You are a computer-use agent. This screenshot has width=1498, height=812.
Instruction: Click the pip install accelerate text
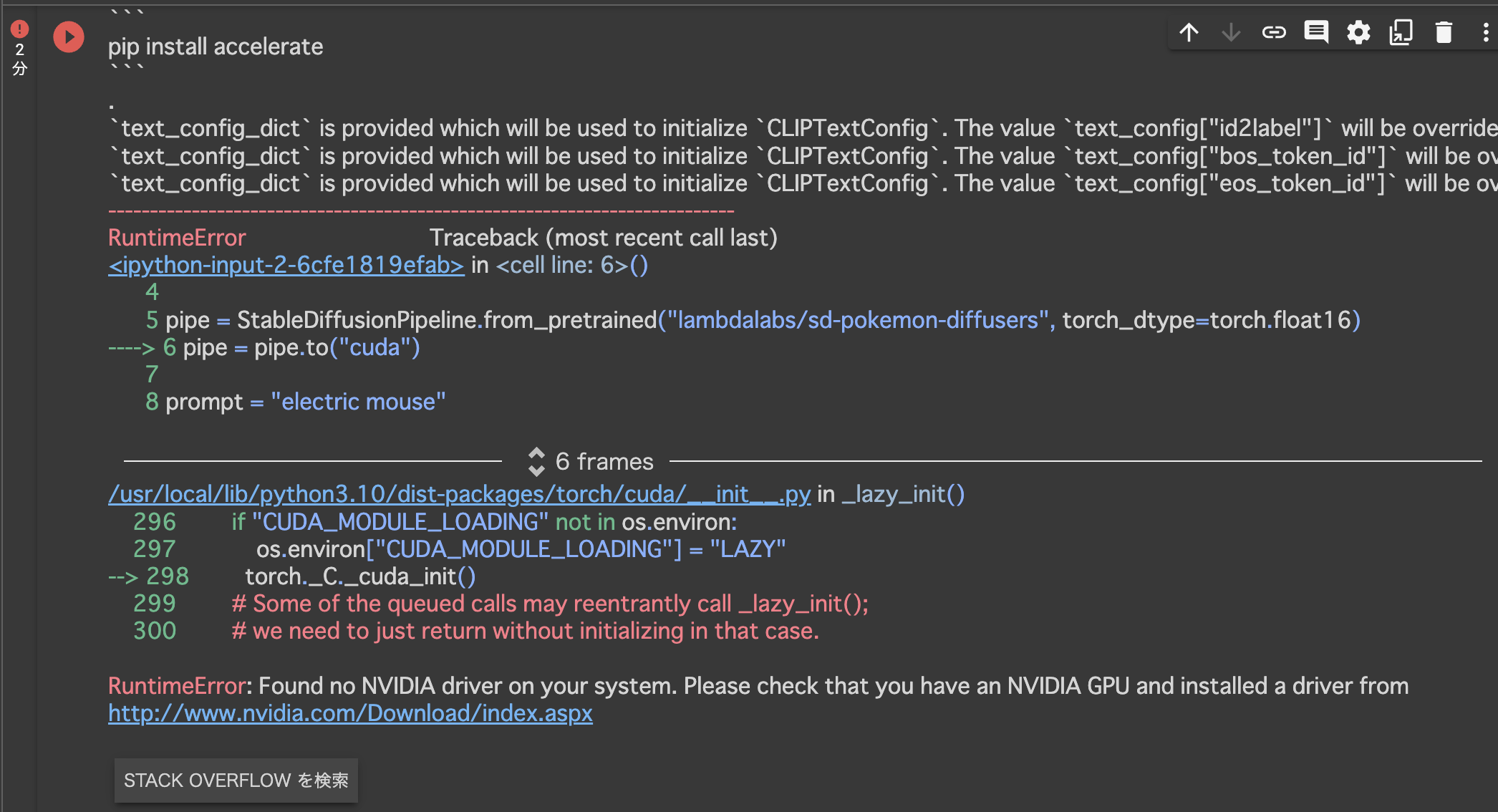coord(216,47)
